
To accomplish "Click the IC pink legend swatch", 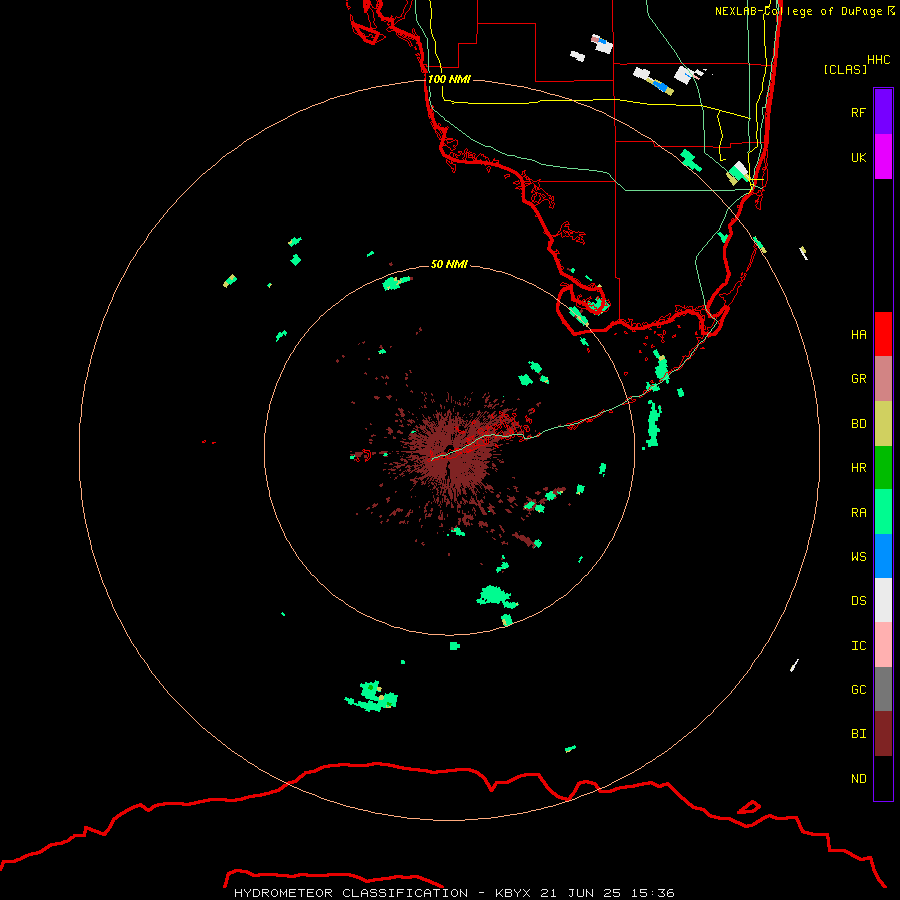I will pos(883,645).
